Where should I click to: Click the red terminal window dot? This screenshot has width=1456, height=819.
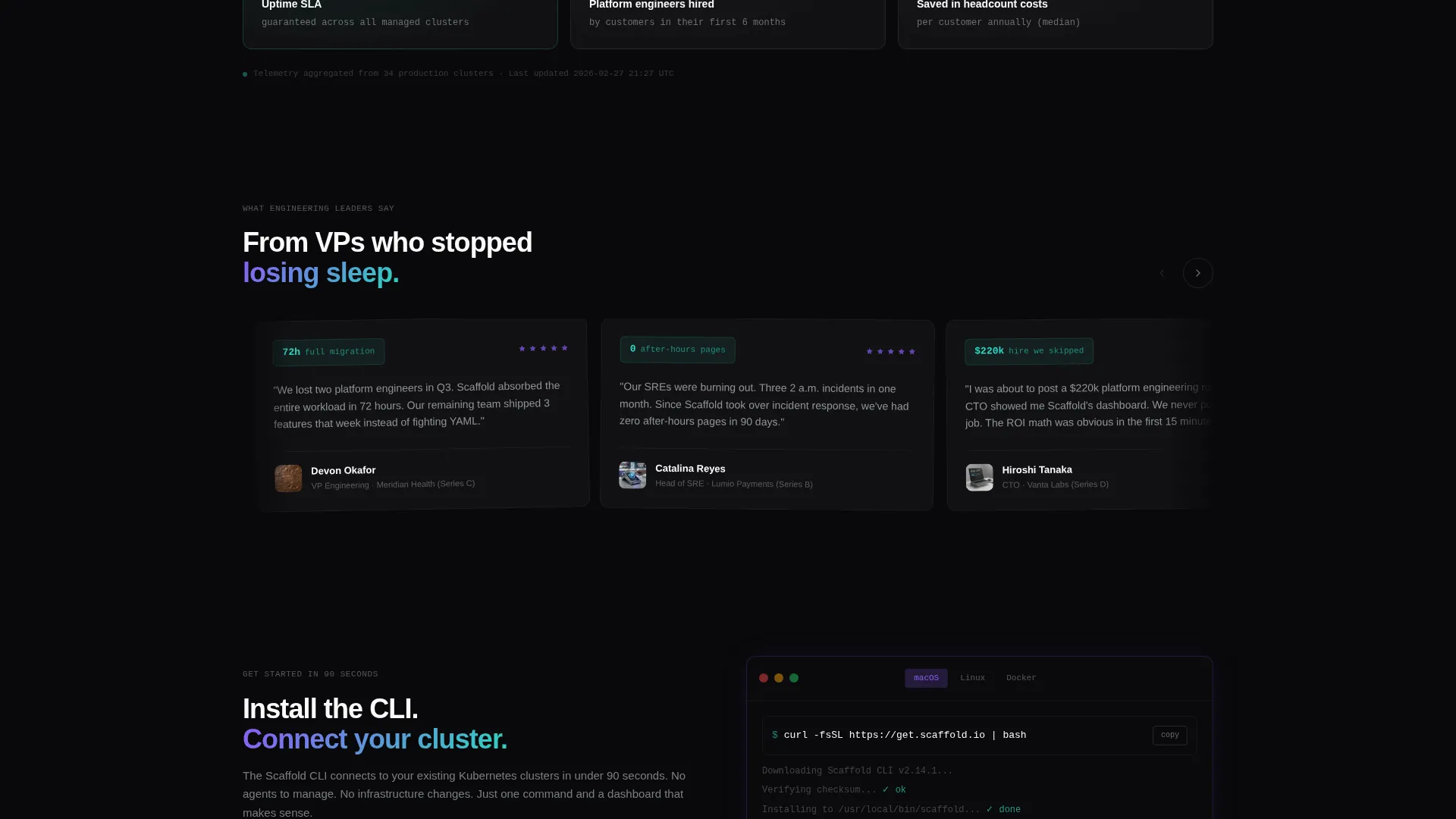point(764,678)
